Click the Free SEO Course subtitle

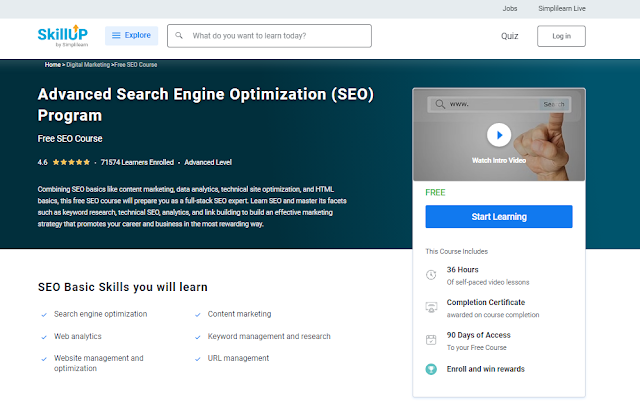tap(70, 138)
